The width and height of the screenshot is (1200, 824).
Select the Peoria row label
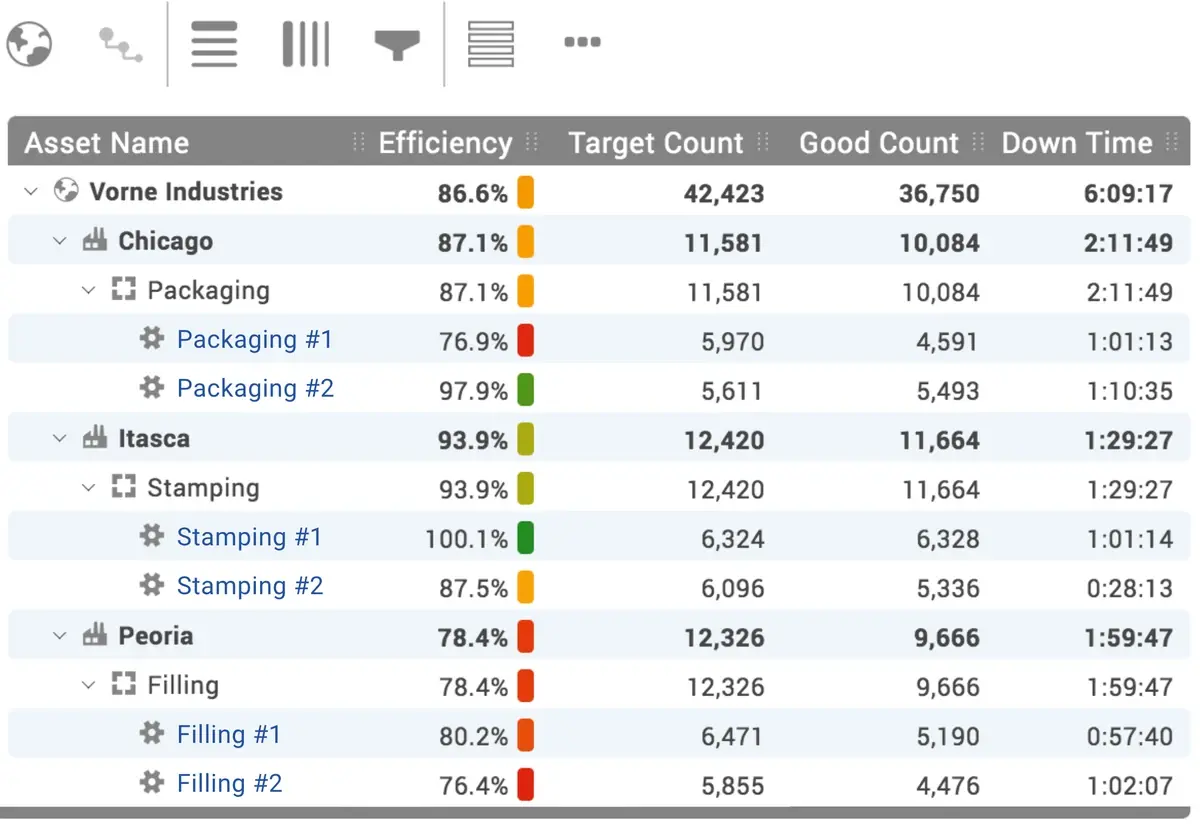pos(156,635)
